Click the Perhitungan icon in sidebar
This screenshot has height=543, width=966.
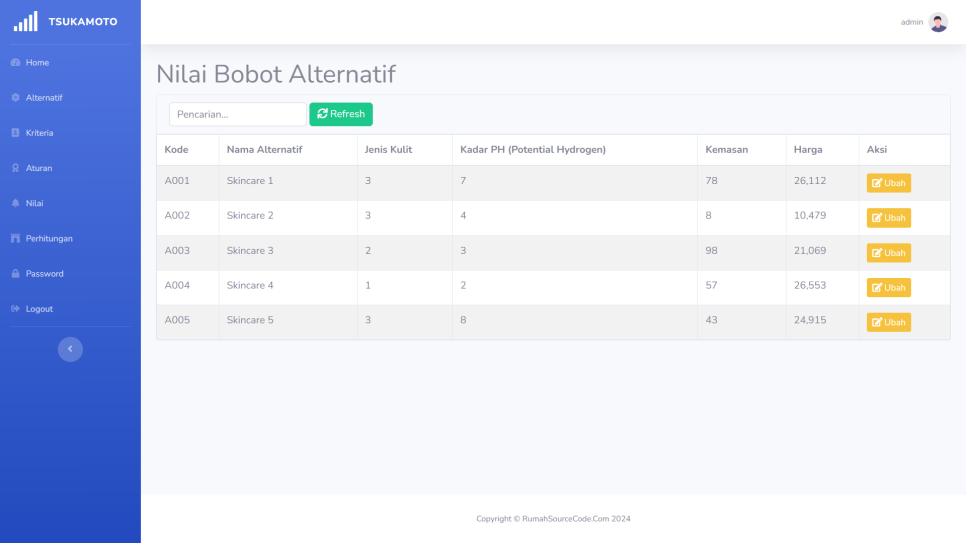click(15, 239)
